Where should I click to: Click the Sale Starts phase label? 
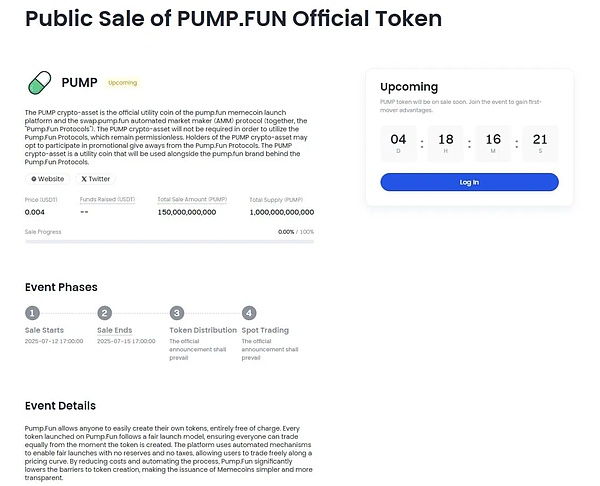44,330
